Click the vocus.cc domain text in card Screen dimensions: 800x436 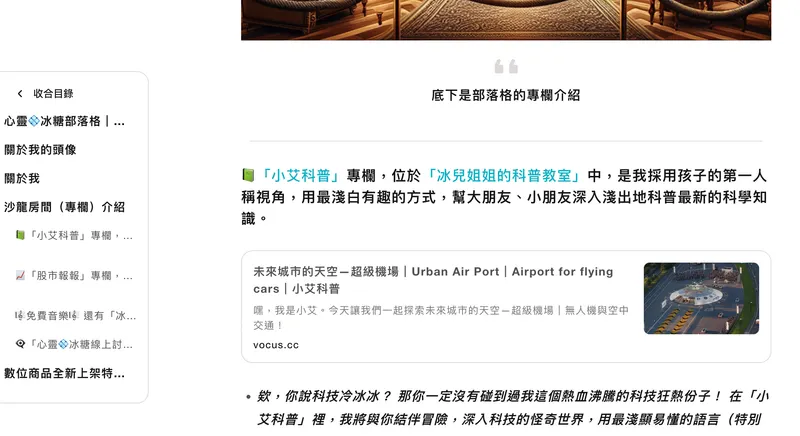pos(276,345)
